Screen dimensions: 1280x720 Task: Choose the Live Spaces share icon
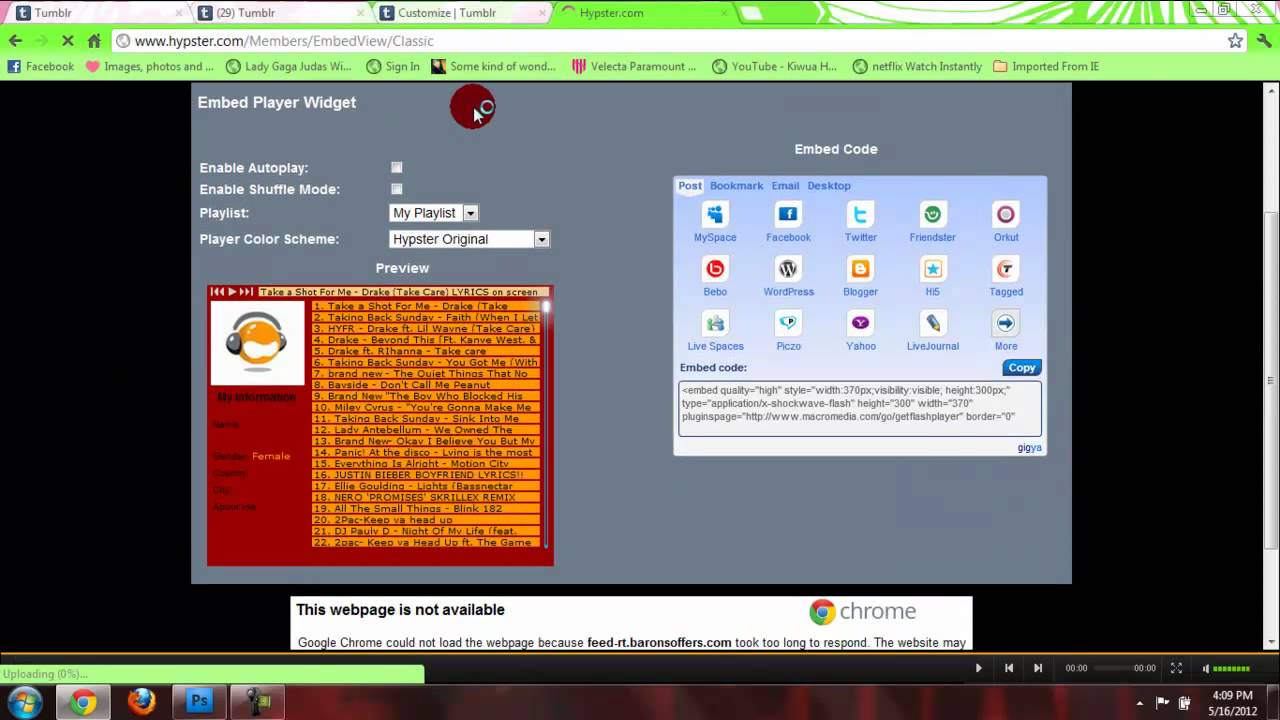715,322
